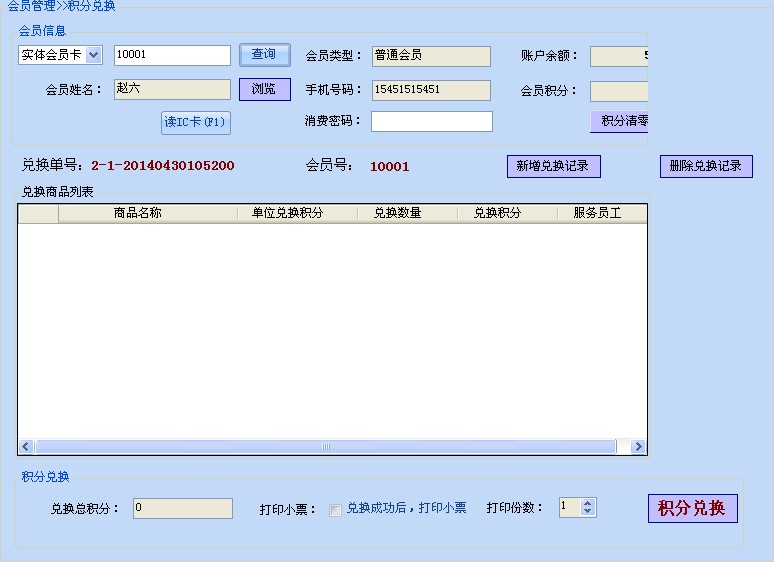
Task: Click the 账户余额 balance field
Action: (x=619, y=56)
